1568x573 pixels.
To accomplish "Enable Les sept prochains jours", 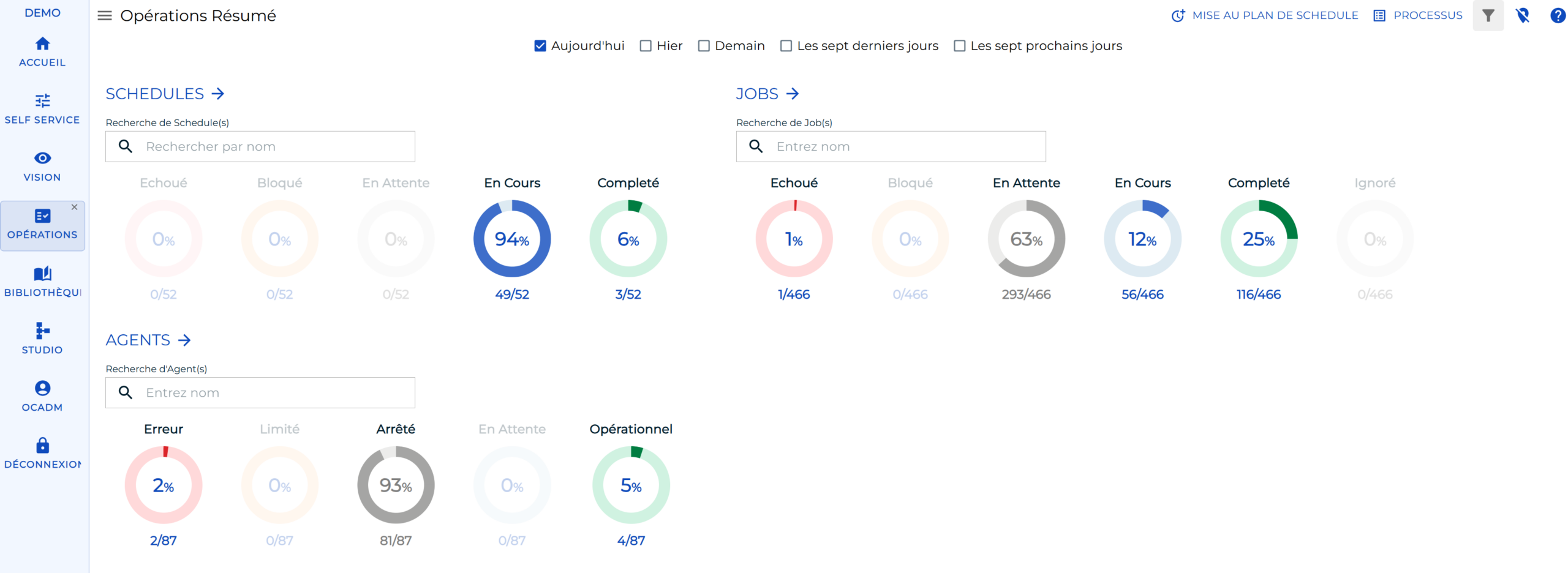I will point(959,46).
